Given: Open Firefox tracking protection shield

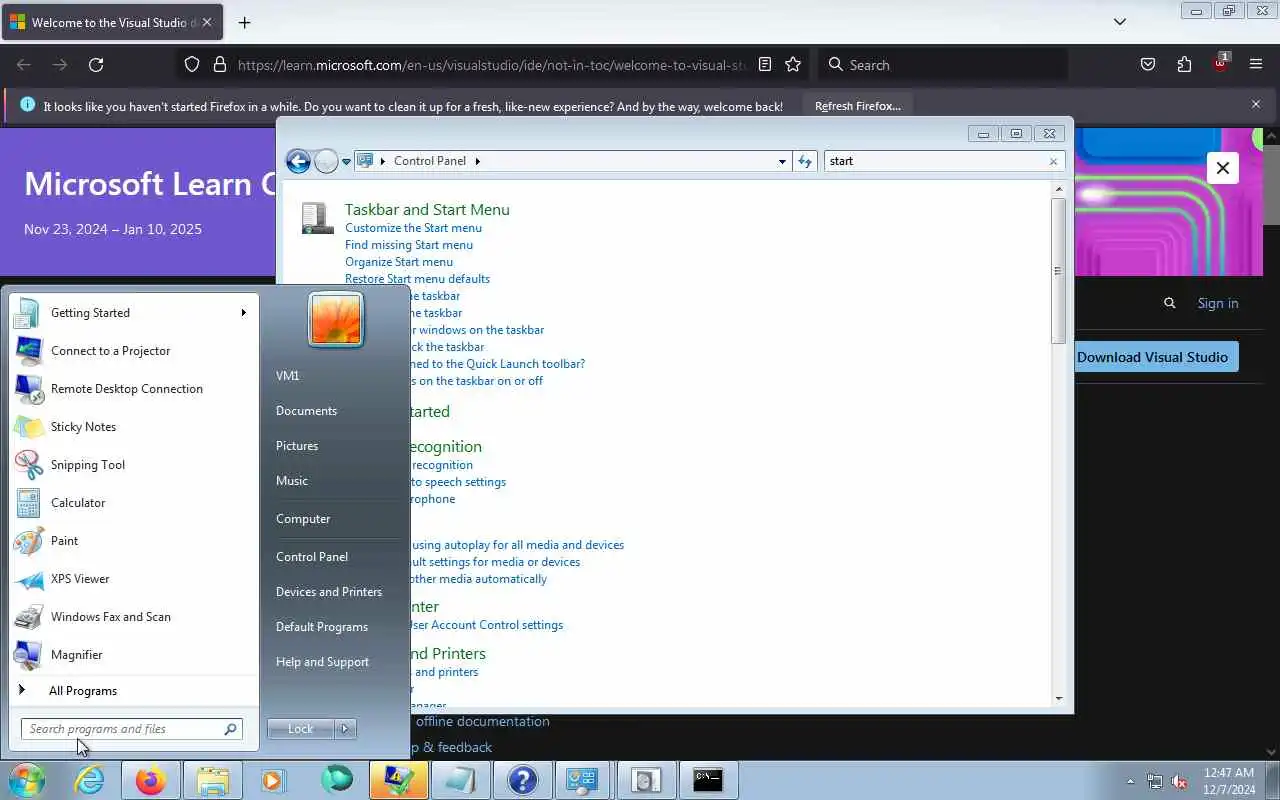Looking at the screenshot, I should click(x=192, y=65).
